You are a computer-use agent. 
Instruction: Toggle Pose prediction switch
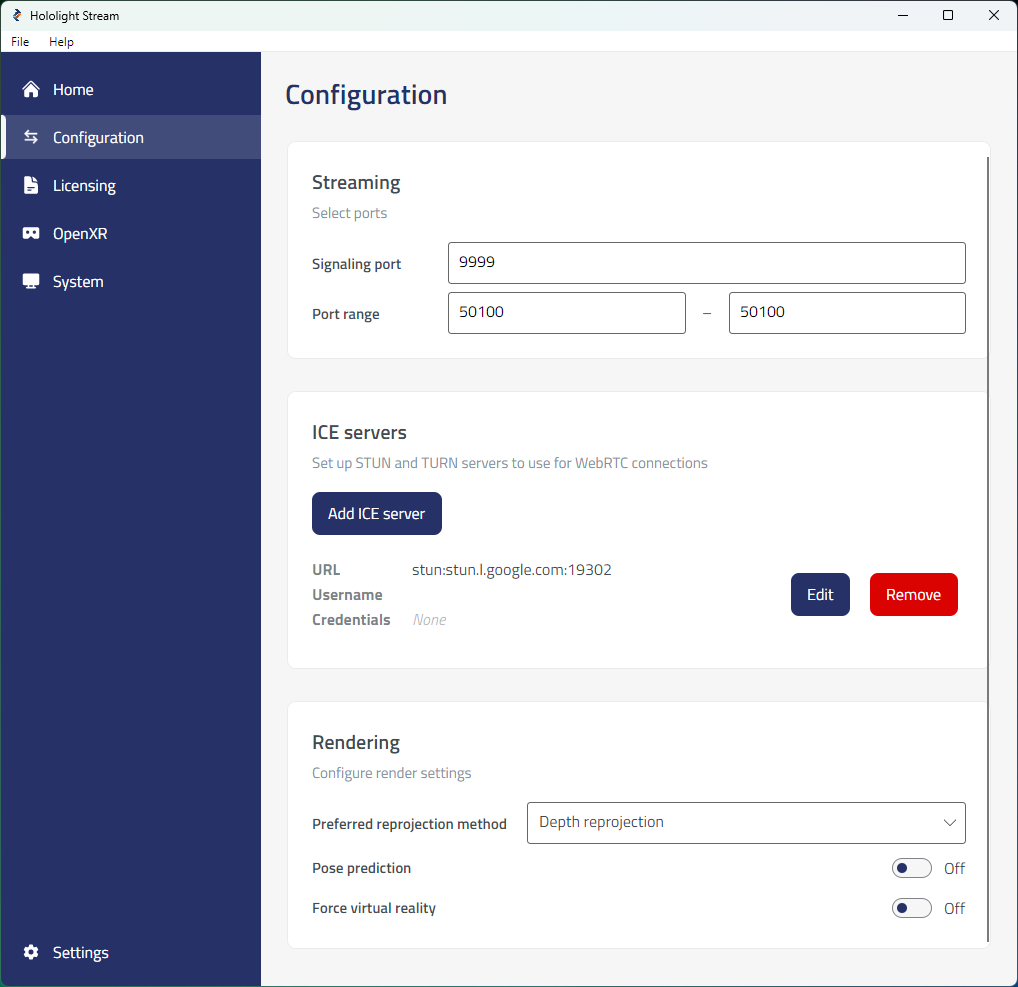click(911, 868)
